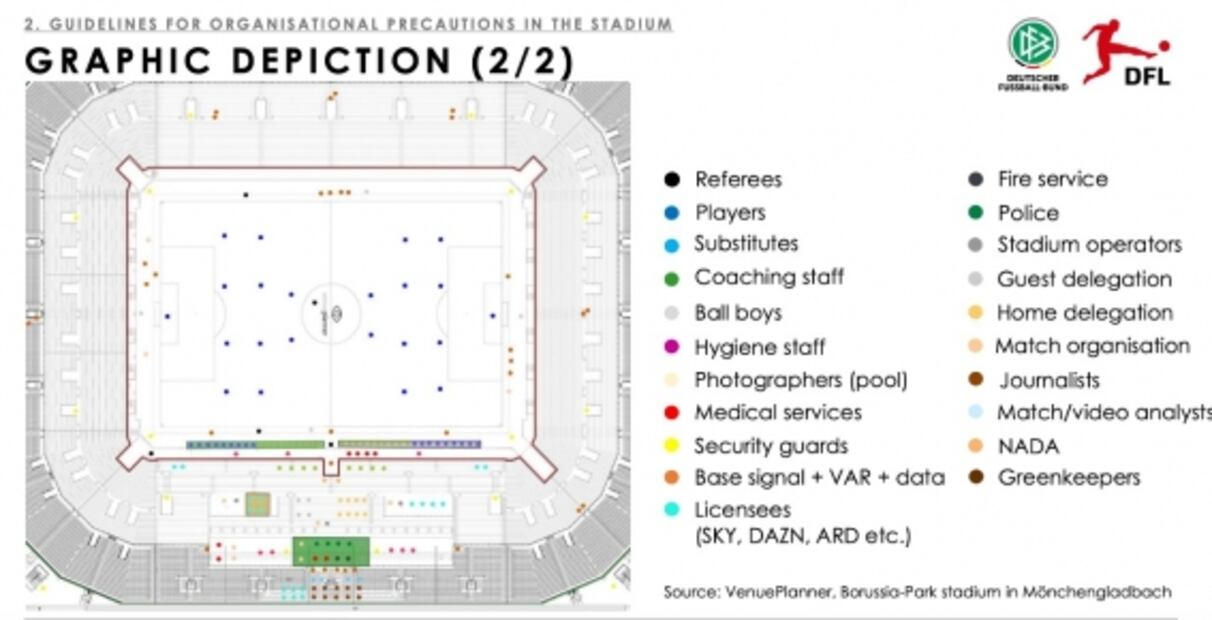Click the cyan Licensees legend dot
Image resolution: width=1212 pixels, height=620 pixels.
[x=672, y=510]
